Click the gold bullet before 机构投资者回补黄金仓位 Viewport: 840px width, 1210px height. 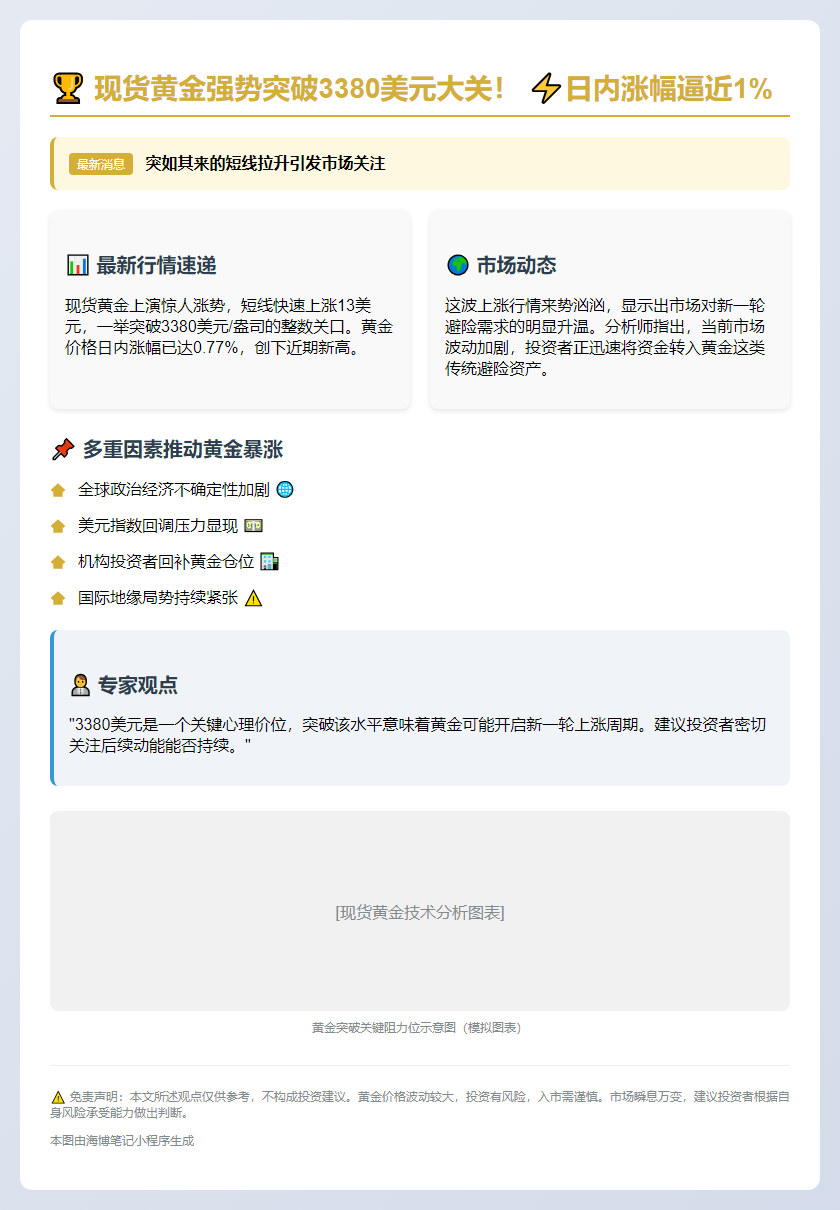[x=58, y=562]
